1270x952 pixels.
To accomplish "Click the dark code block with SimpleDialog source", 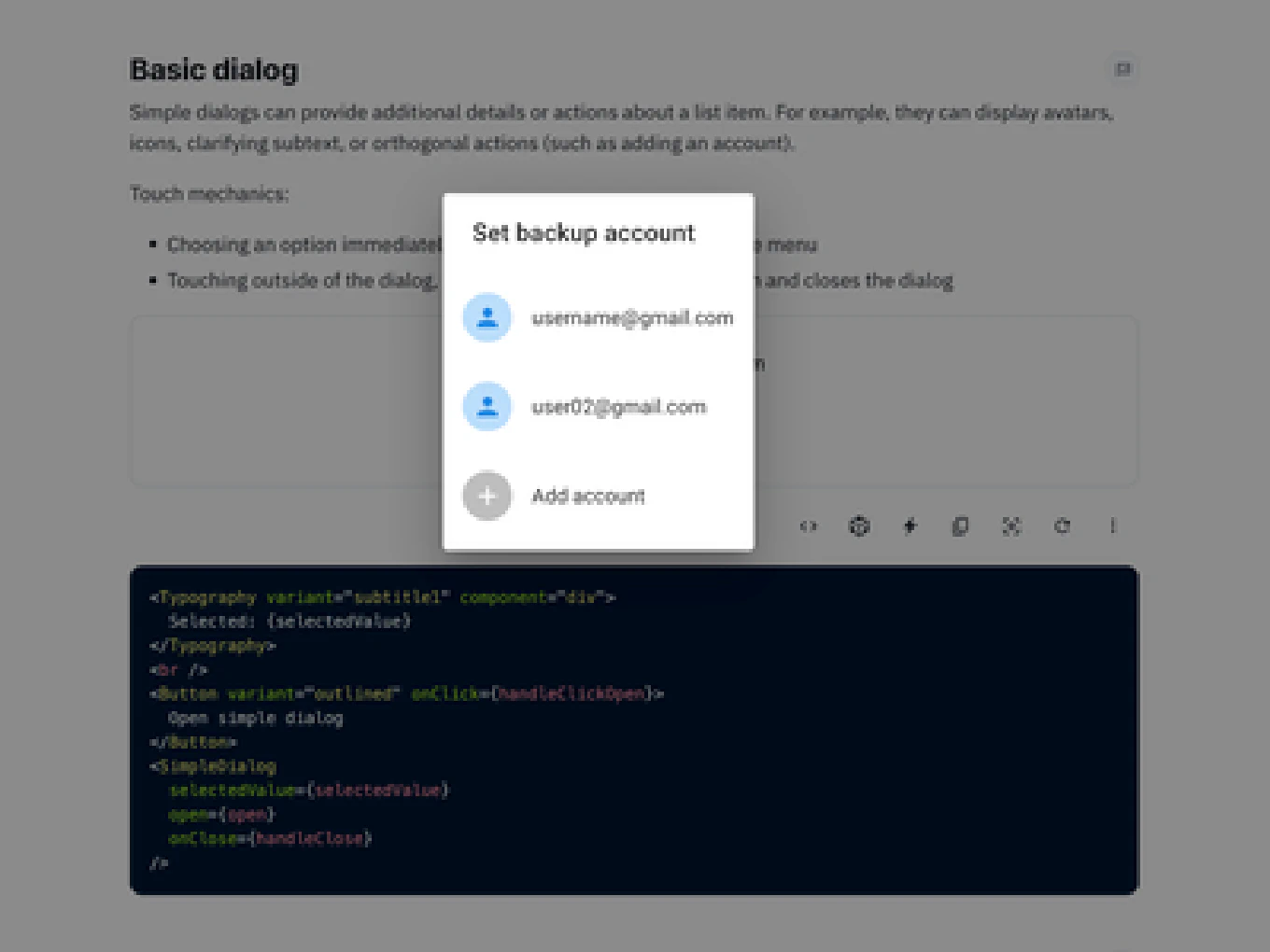I will tap(634, 730).
